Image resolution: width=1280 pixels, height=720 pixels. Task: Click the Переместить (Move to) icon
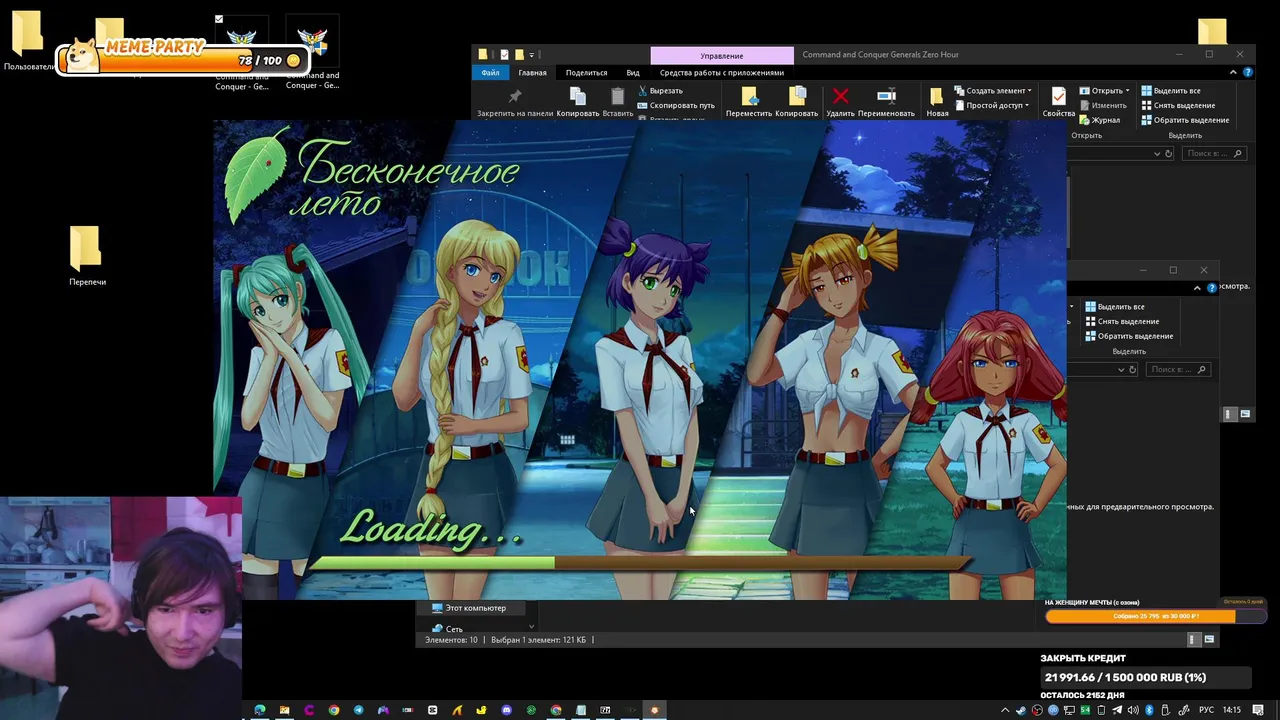tap(749, 96)
